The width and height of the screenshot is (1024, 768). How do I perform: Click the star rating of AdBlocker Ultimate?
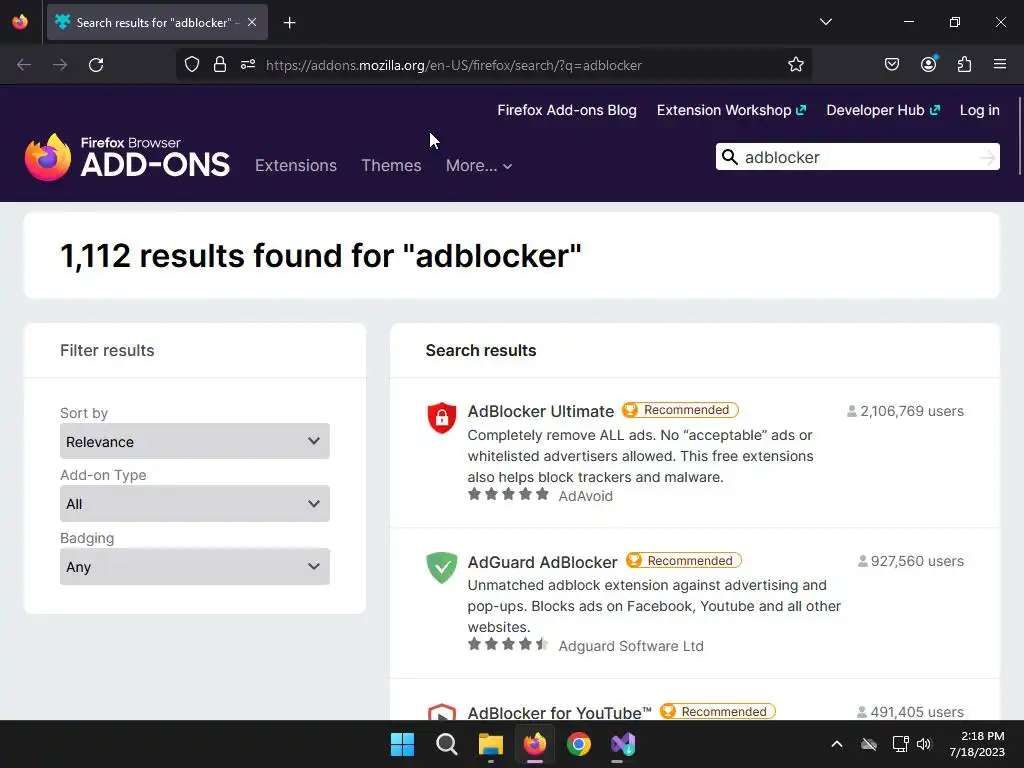click(x=508, y=494)
